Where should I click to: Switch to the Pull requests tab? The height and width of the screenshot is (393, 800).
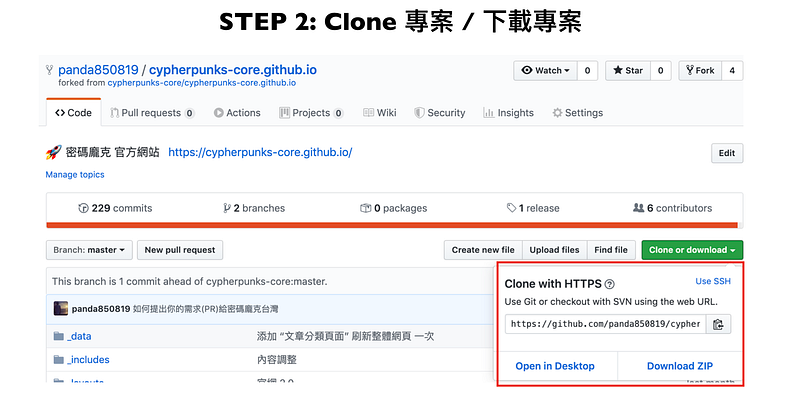coord(152,113)
